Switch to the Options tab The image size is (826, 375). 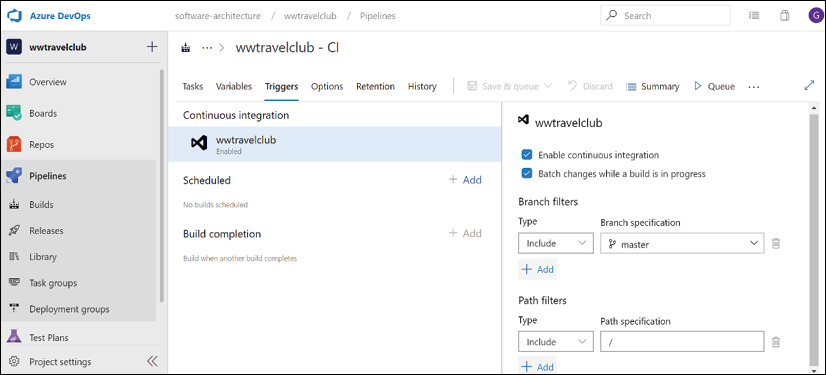(327, 86)
